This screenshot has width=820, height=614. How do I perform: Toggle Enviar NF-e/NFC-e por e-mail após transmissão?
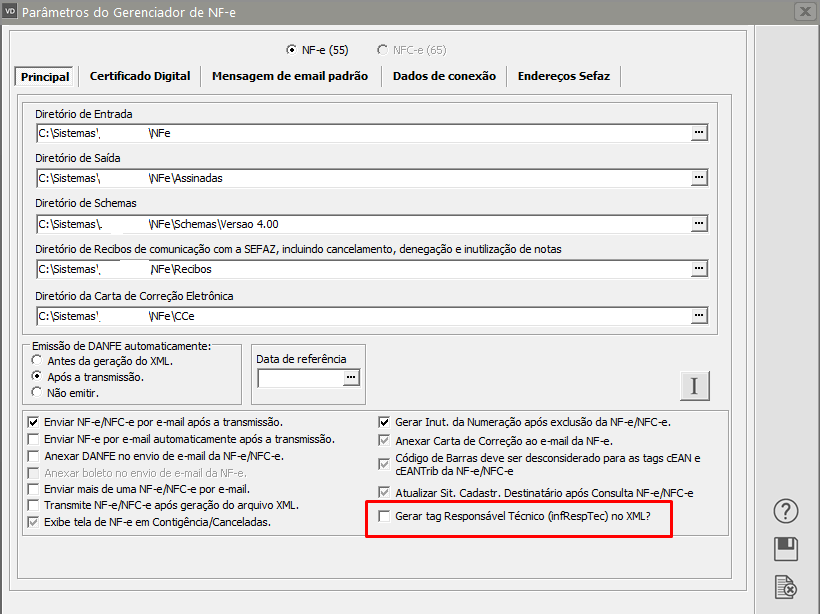pos(34,422)
